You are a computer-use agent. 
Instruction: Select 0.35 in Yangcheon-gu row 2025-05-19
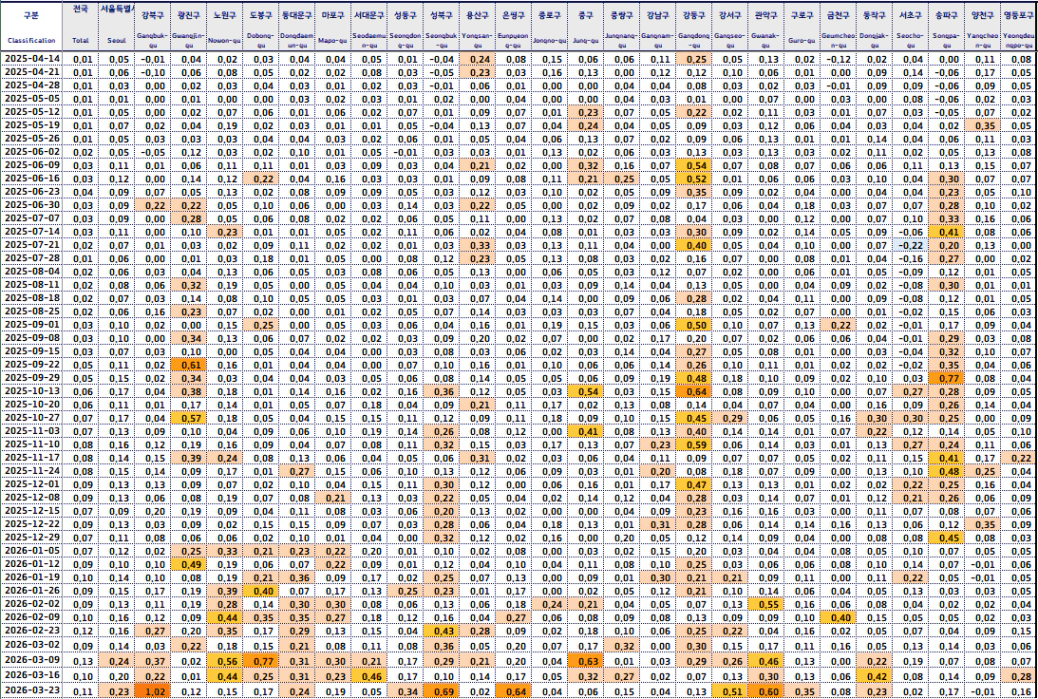click(x=981, y=125)
